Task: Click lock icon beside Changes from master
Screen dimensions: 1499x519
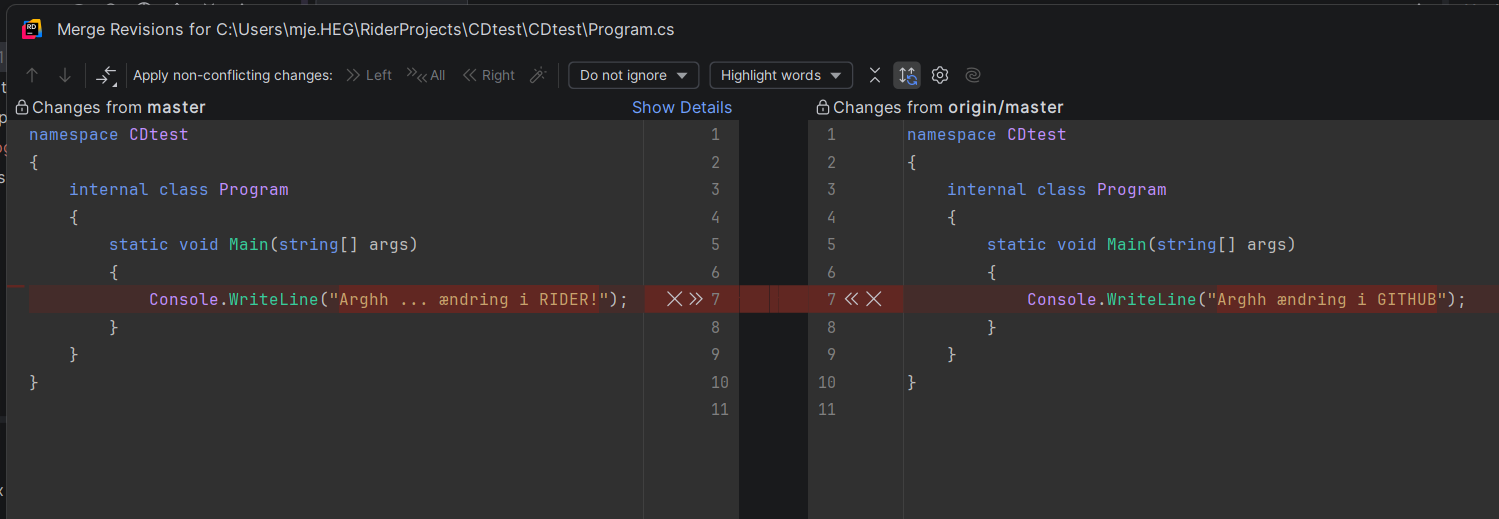Action: click(x=22, y=107)
